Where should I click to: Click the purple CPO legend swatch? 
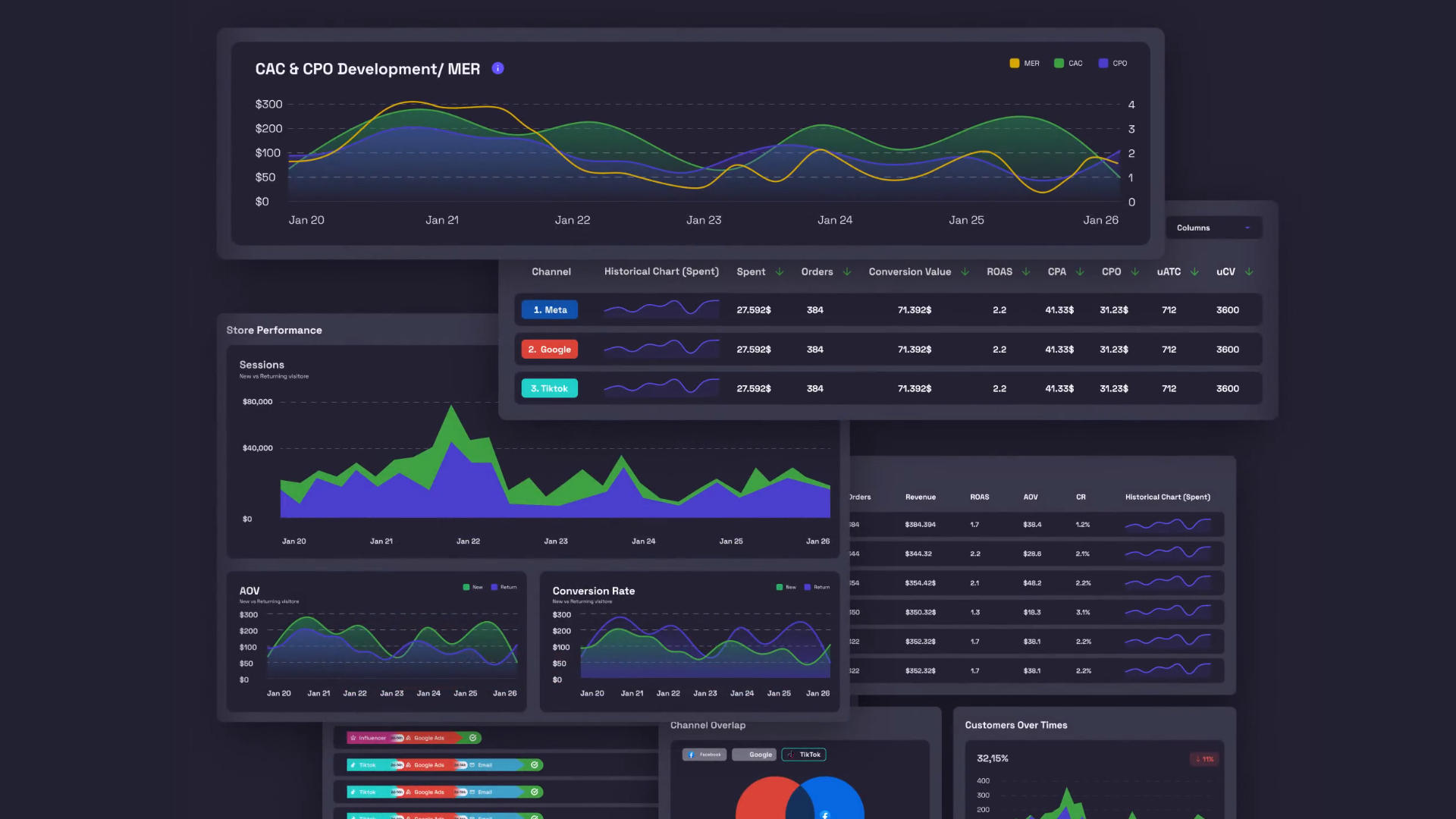click(1103, 63)
